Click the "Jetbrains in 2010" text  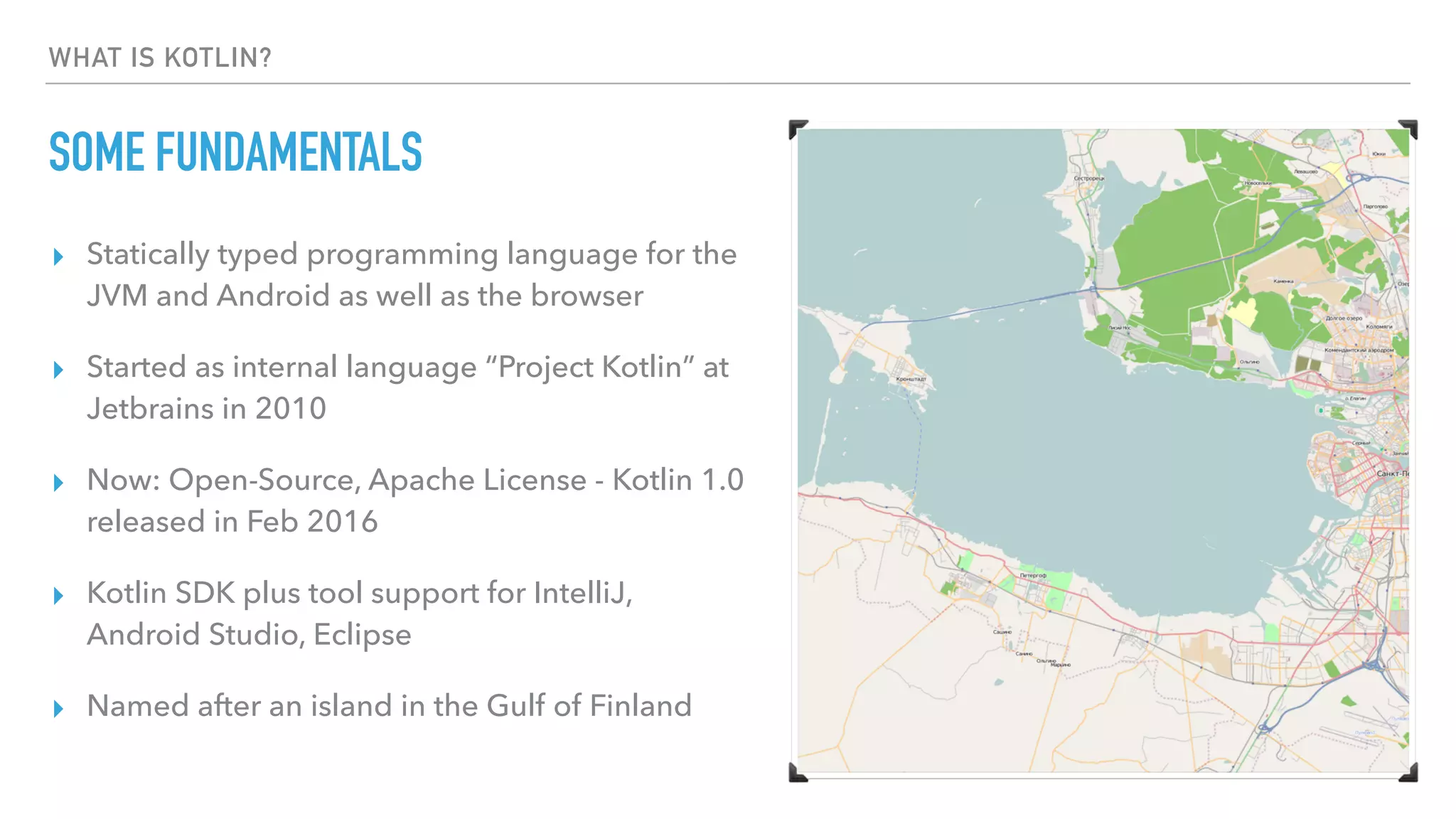point(206,409)
